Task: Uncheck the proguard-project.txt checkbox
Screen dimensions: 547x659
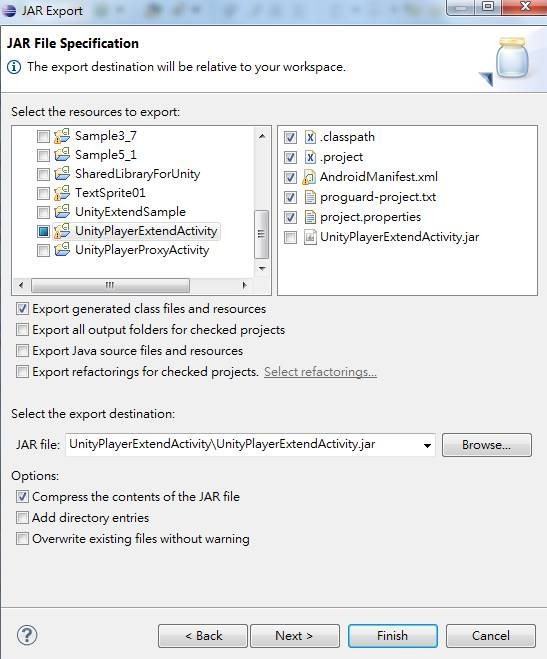Action: 290,197
